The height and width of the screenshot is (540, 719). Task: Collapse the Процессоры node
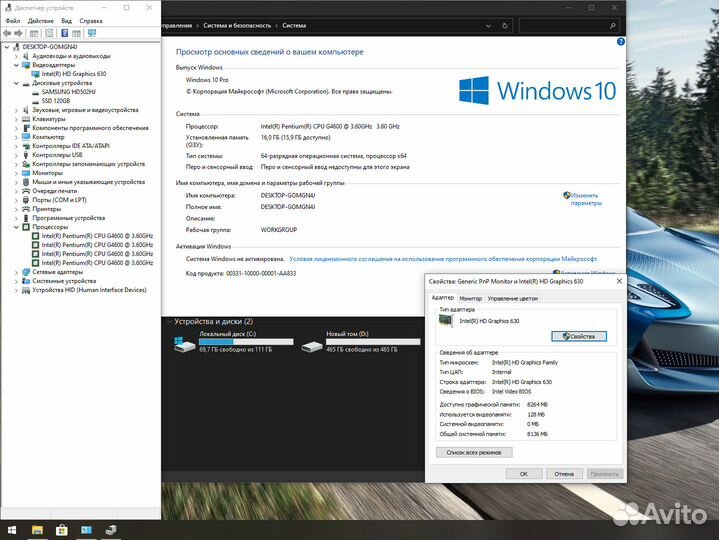(16, 227)
